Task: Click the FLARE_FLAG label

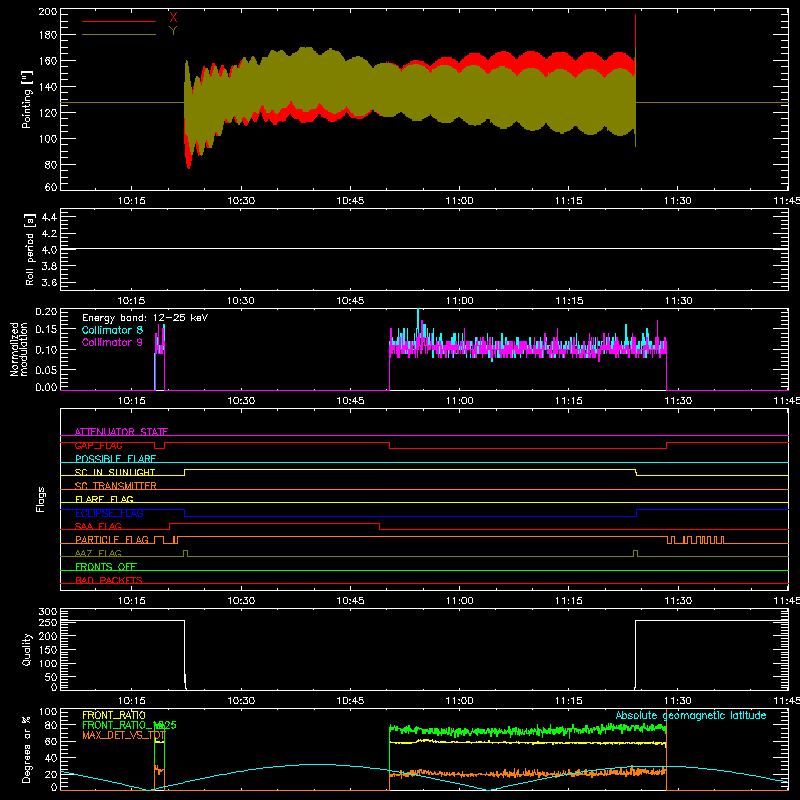Action: click(104, 499)
